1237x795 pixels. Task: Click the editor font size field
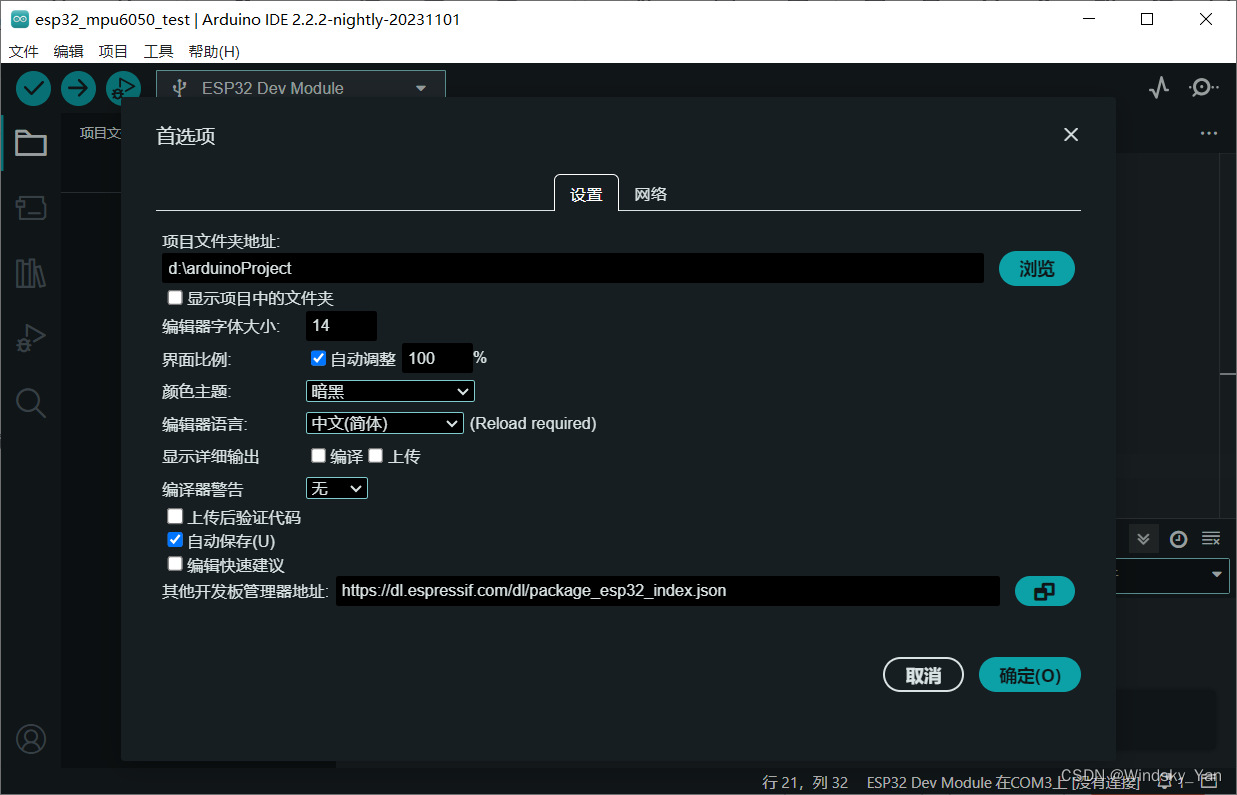click(x=341, y=326)
